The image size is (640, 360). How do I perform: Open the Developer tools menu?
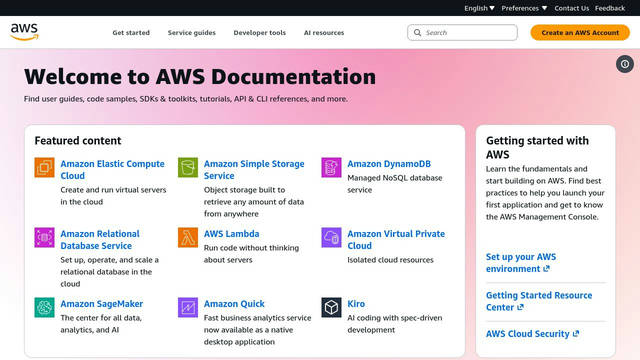260,33
